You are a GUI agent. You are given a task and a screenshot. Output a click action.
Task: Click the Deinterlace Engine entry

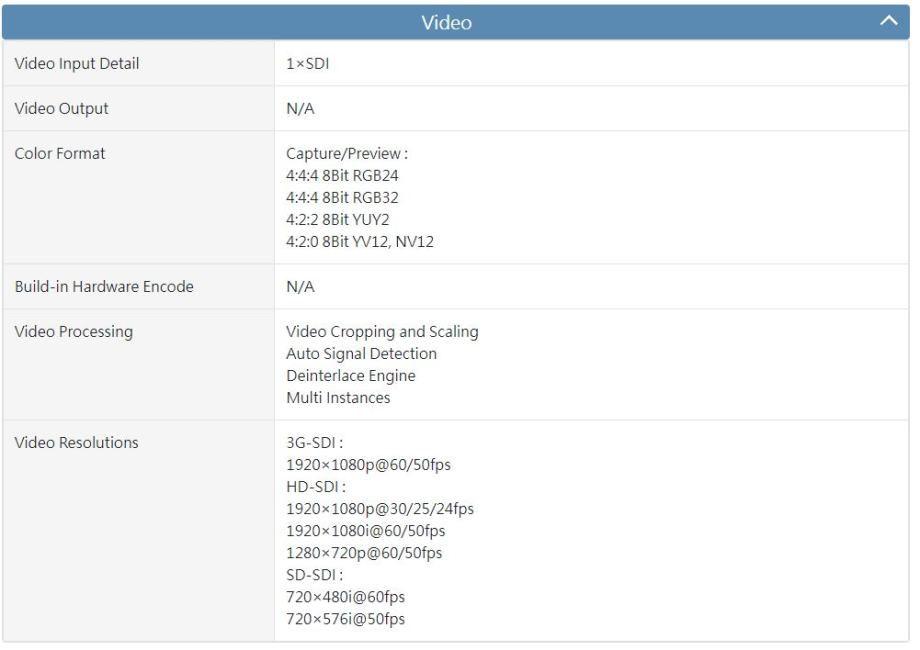coord(350,376)
